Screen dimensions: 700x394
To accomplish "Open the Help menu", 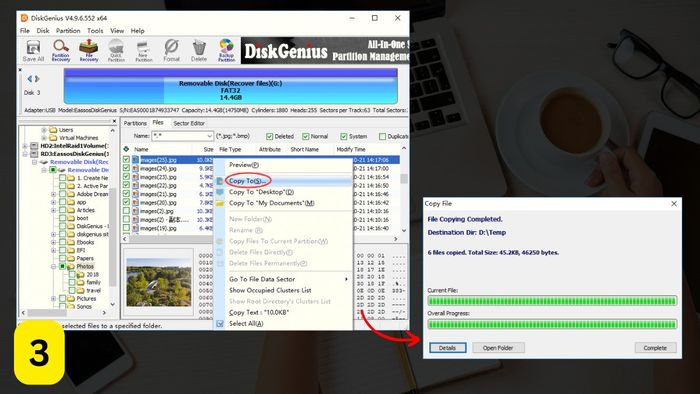I will tap(138, 31).
